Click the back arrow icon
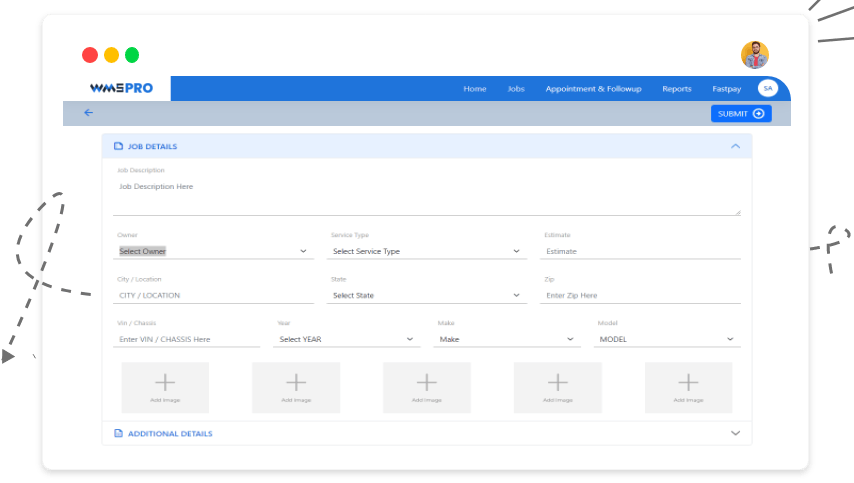 click(x=89, y=113)
